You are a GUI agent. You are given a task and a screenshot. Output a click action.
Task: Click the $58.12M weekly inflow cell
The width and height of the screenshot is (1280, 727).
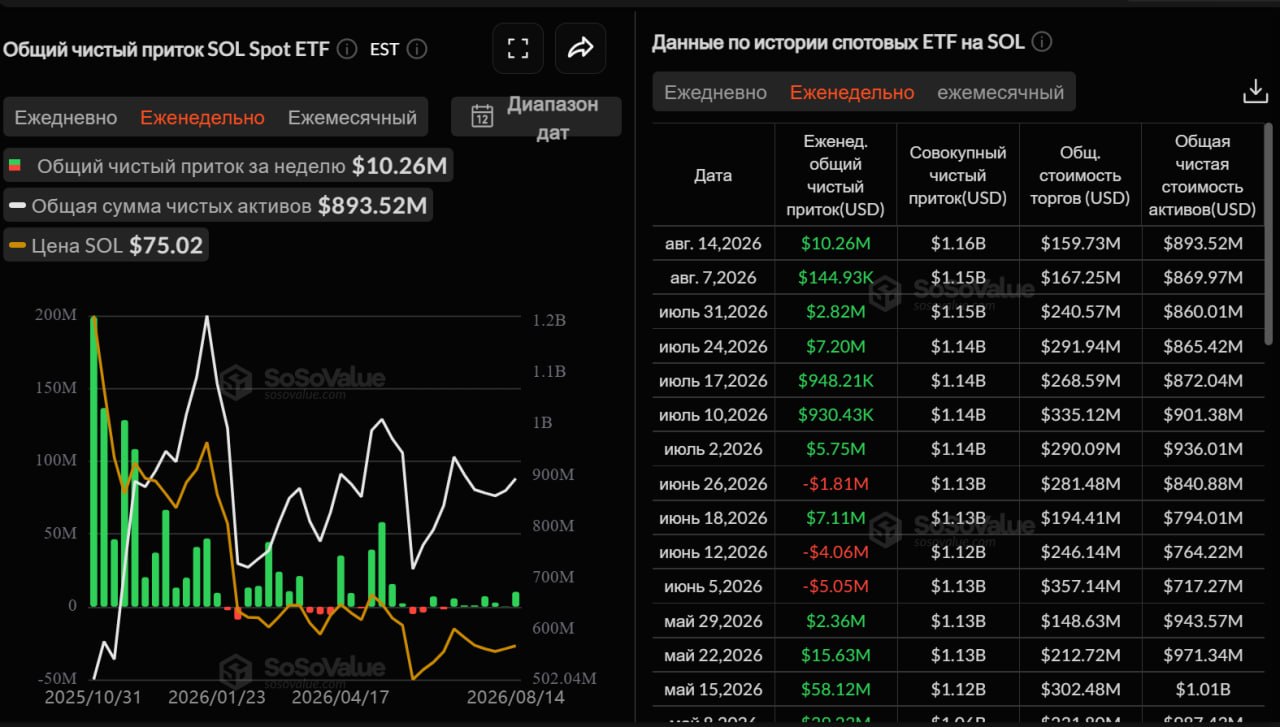click(835, 689)
